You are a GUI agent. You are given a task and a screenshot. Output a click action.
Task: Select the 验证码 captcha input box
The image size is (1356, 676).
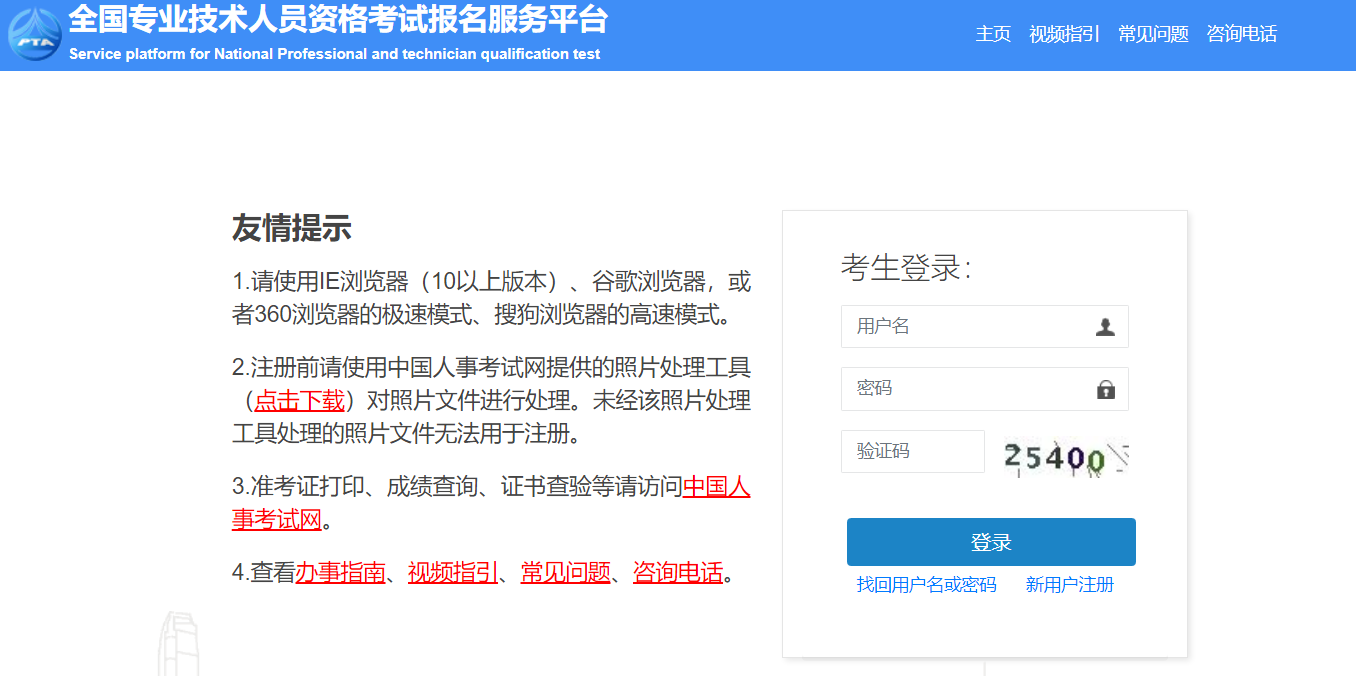coord(912,452)
